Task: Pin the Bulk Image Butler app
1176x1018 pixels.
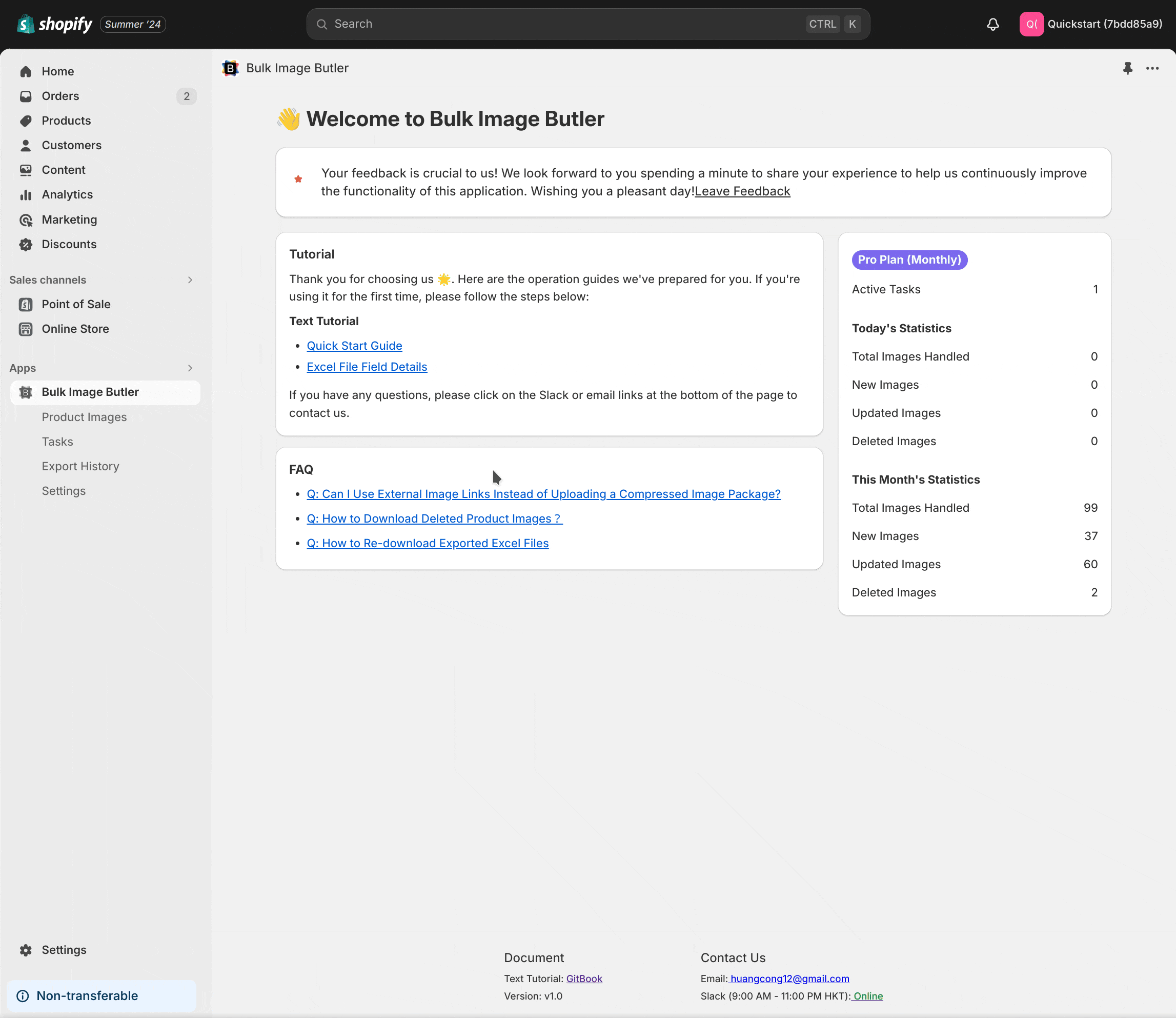Action: [1128, 68]
